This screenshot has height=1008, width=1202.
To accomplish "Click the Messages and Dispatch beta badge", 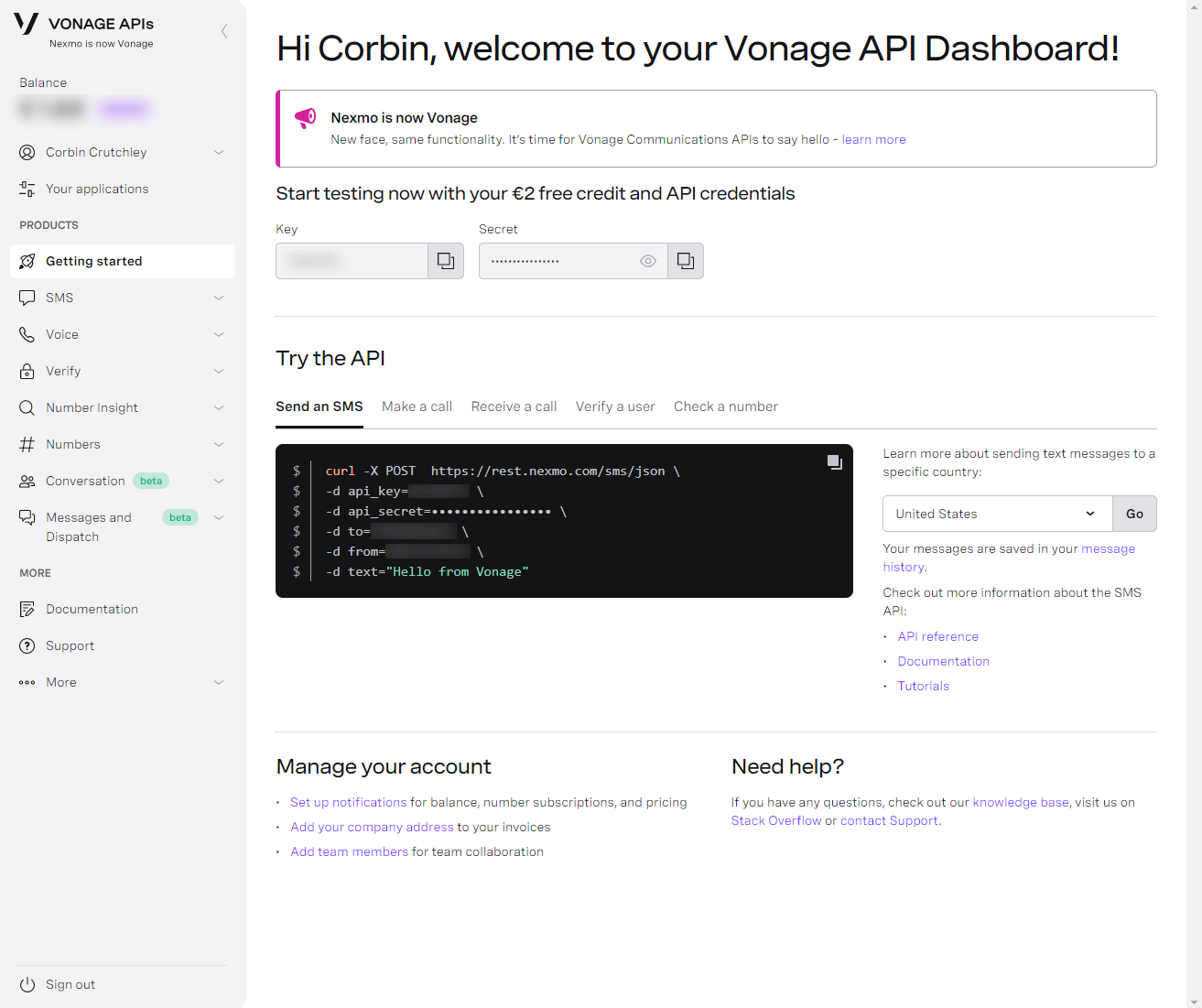I will (180, 517).
